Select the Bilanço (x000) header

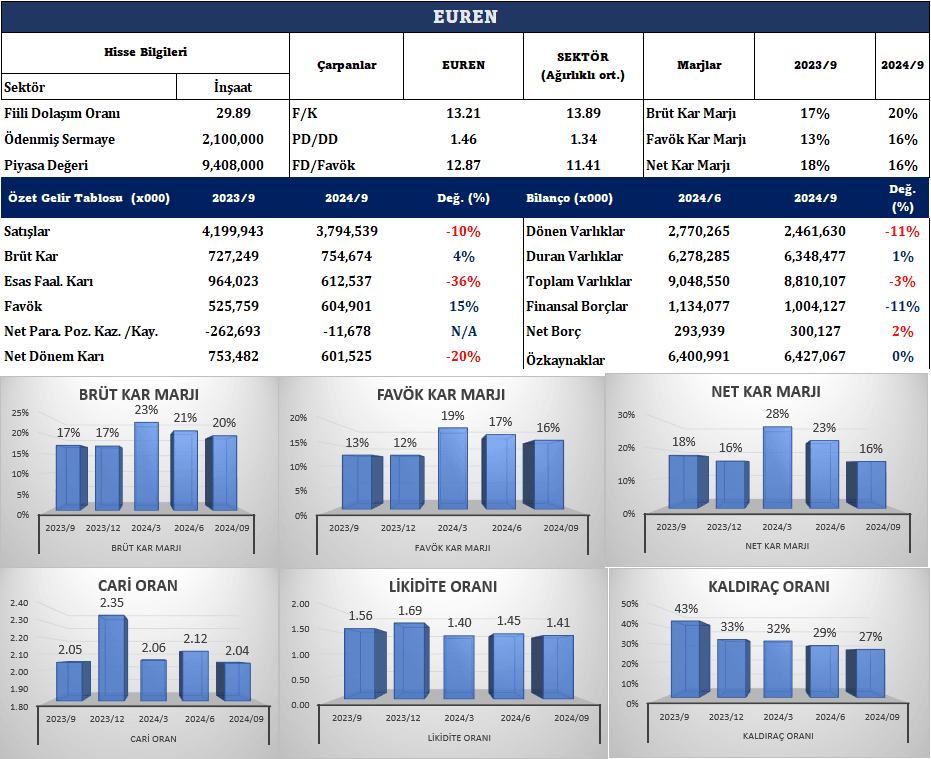coord(569,198)
